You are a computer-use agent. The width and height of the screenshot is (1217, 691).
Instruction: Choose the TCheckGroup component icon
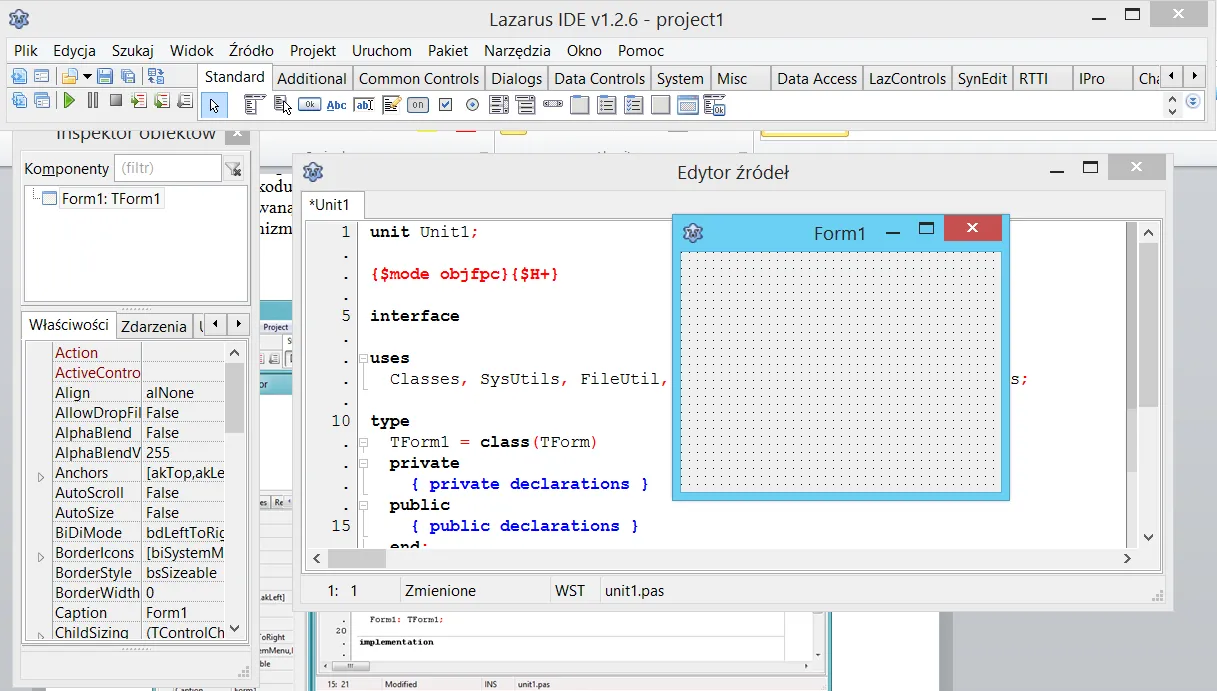click(633, 104)
